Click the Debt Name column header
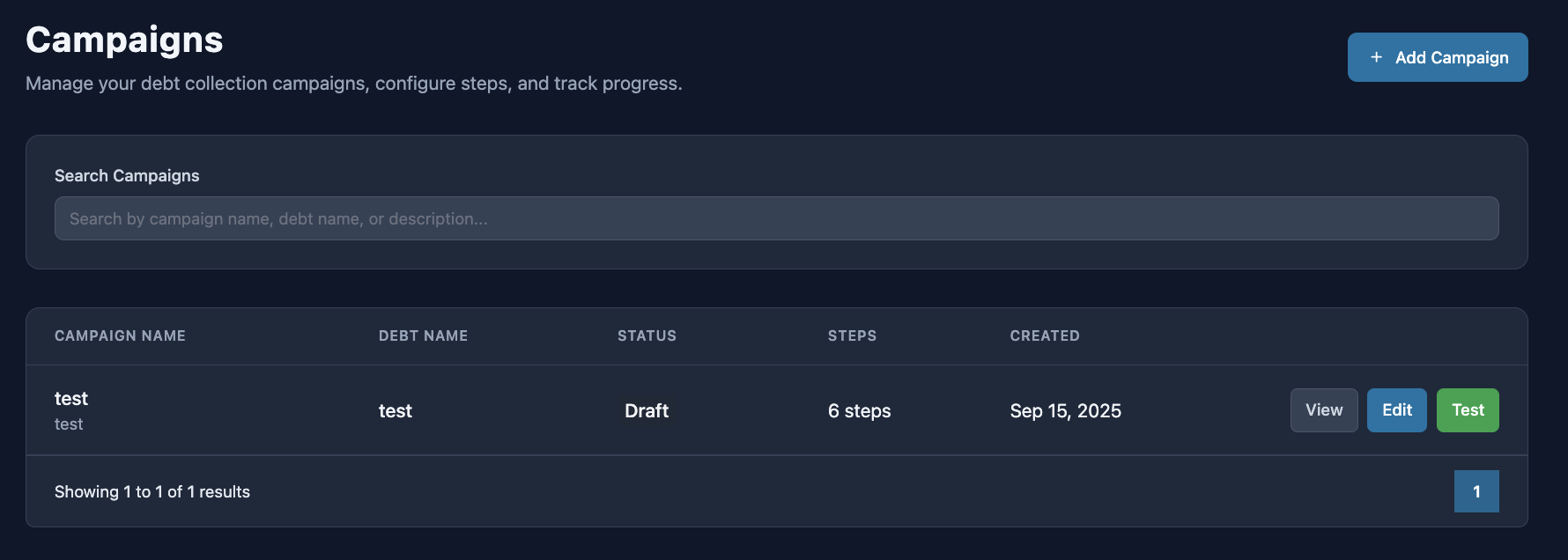Screen dimensions: 1568x560 point(423,335)
